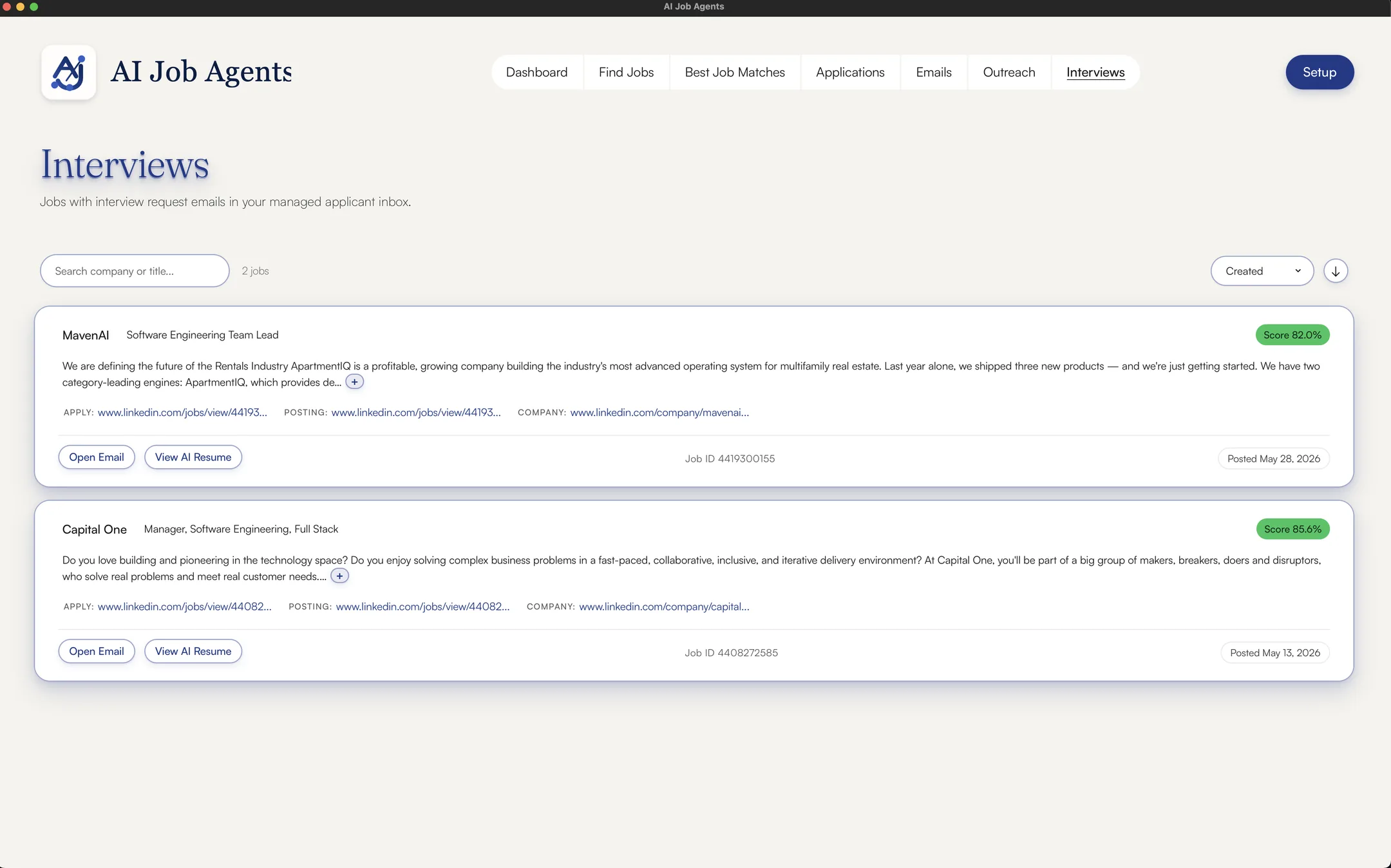The height and width of the screenshot is (868, 1391).
Task: Open Email for Capital One job
Action: click(97, 652)
